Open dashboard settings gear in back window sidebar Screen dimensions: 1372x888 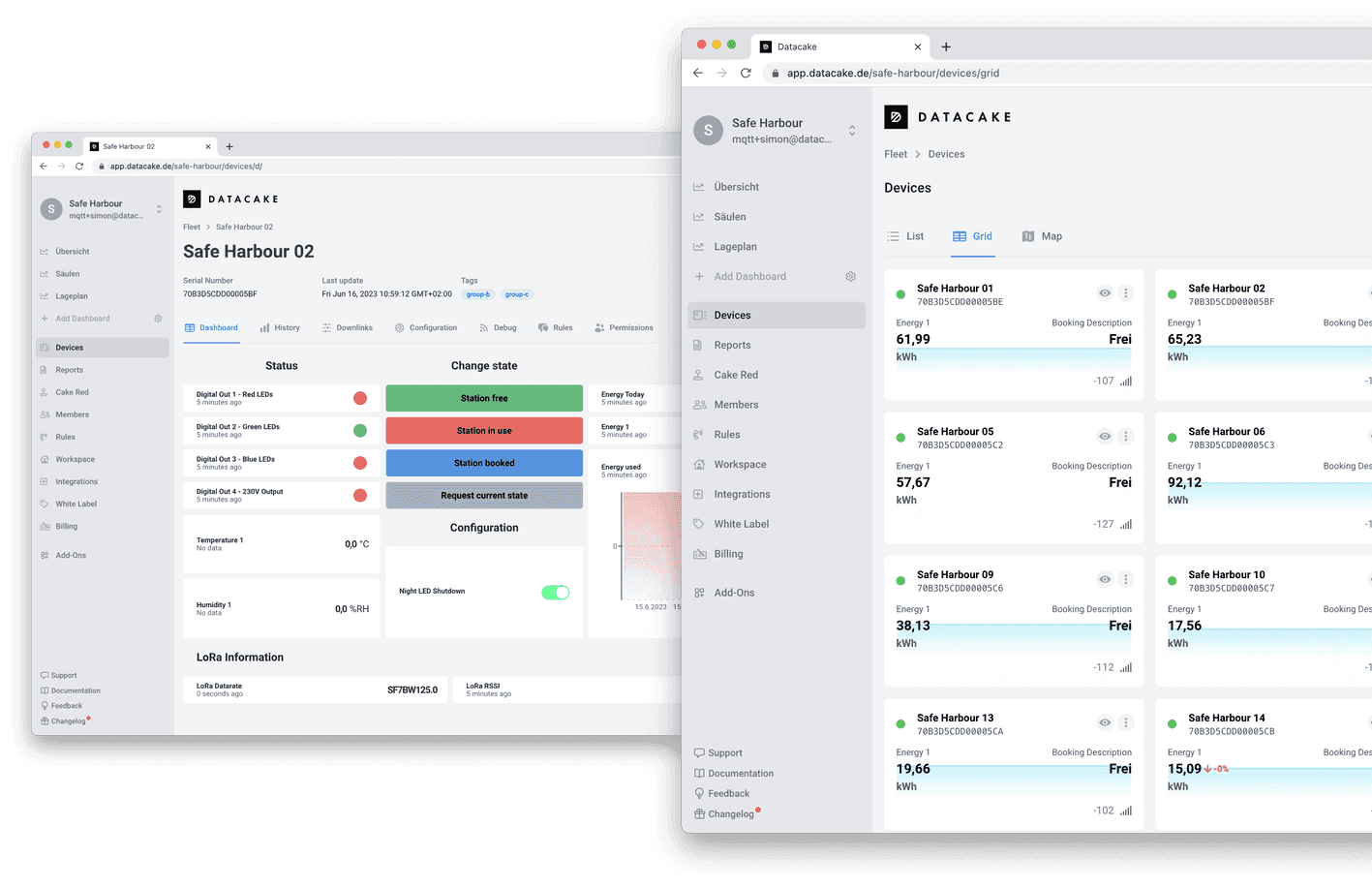pos(158,319)
